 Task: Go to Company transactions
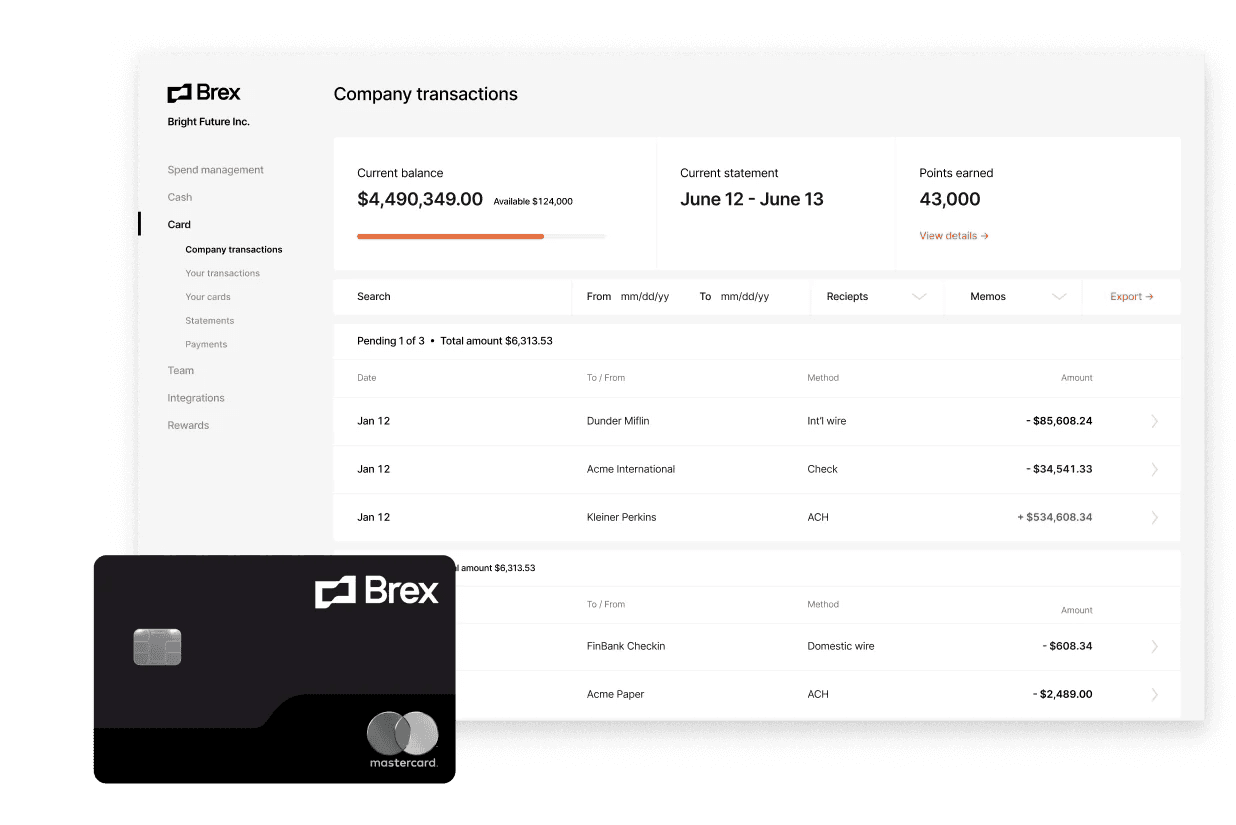coord(234,250)
